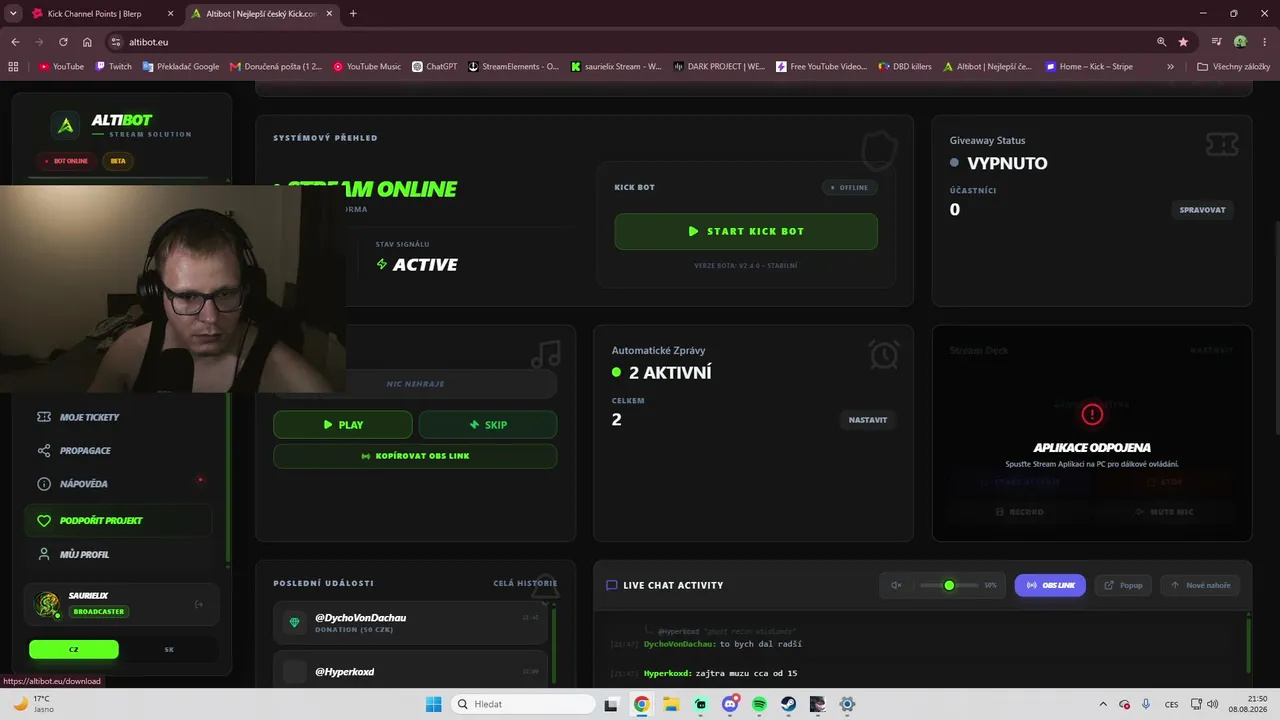
Task: Open the Chrome three-dot menu
Action: (x=1263, y=42)
